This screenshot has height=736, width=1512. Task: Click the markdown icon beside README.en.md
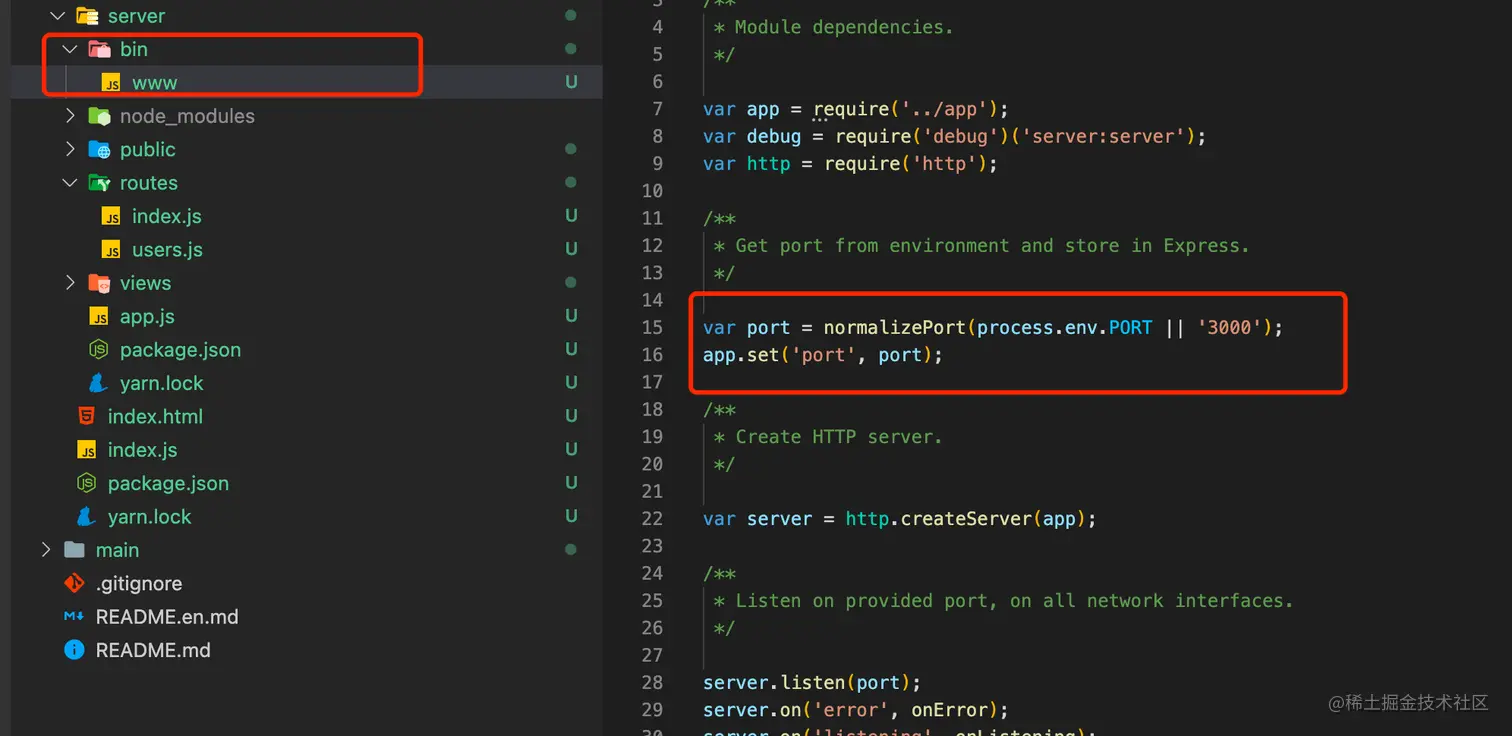point(74,617)
